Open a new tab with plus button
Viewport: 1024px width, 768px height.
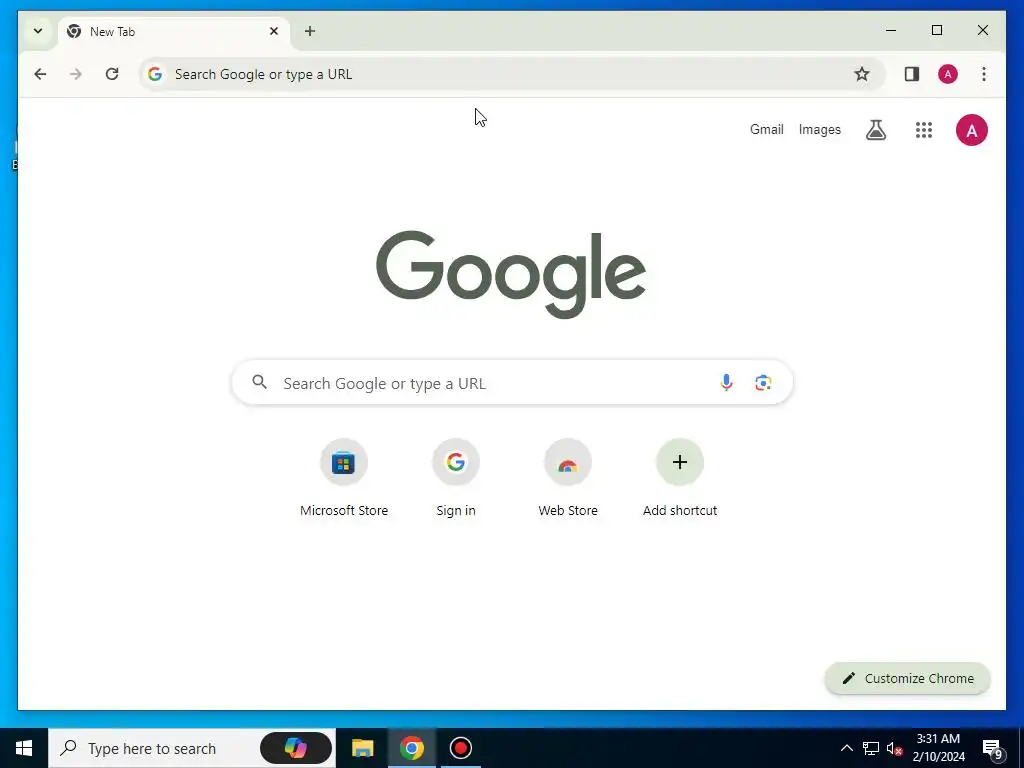point(310,31)
